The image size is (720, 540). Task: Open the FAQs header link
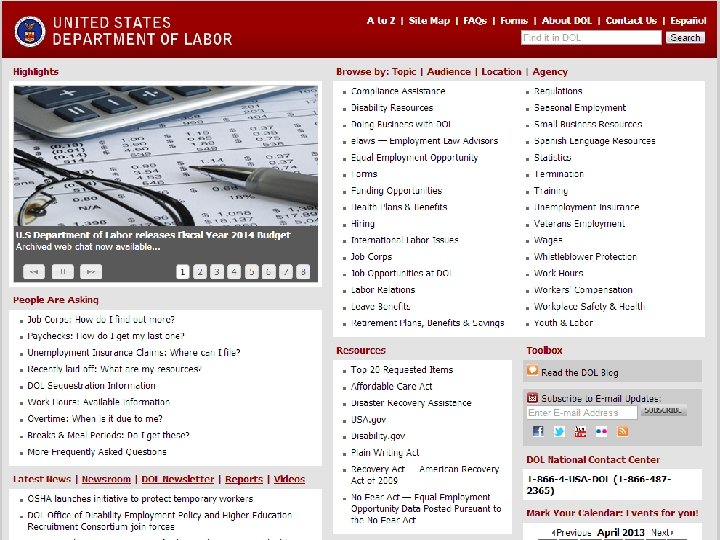click(475, 21)
